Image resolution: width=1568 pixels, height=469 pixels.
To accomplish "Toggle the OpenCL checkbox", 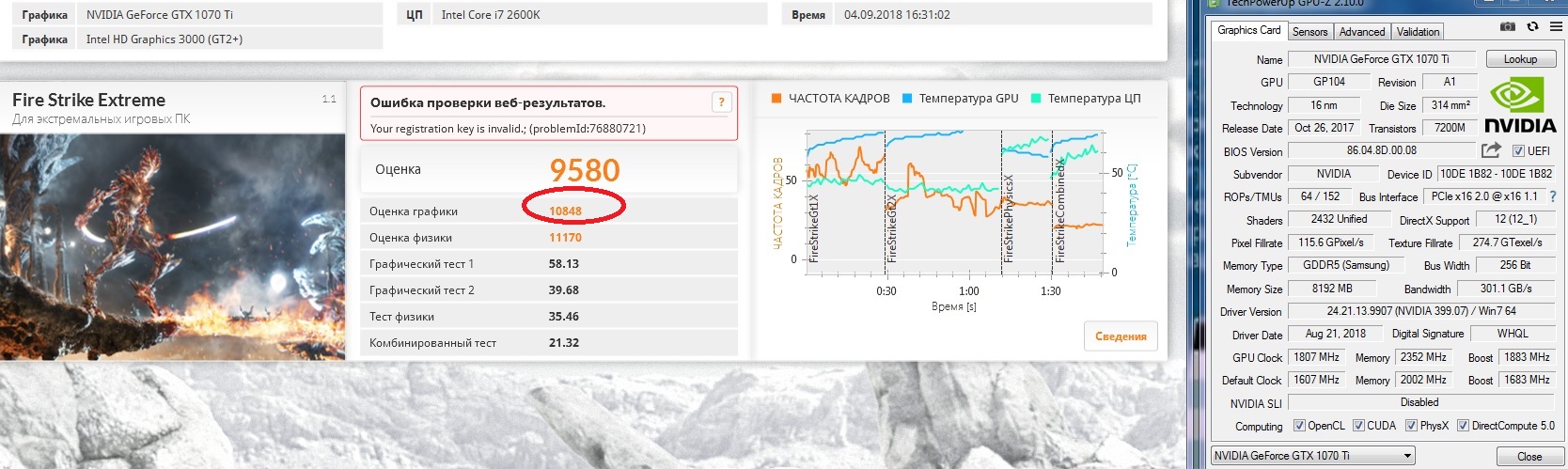I will pyautogui.click(x=1299, y=425).
